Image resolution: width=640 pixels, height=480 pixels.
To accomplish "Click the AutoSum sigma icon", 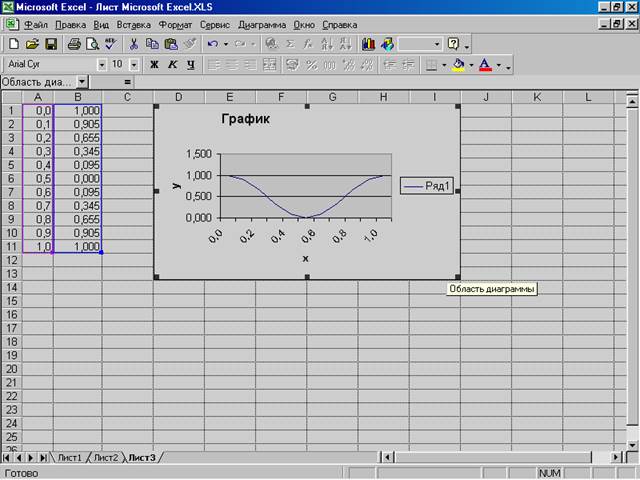I will [290, 44].
